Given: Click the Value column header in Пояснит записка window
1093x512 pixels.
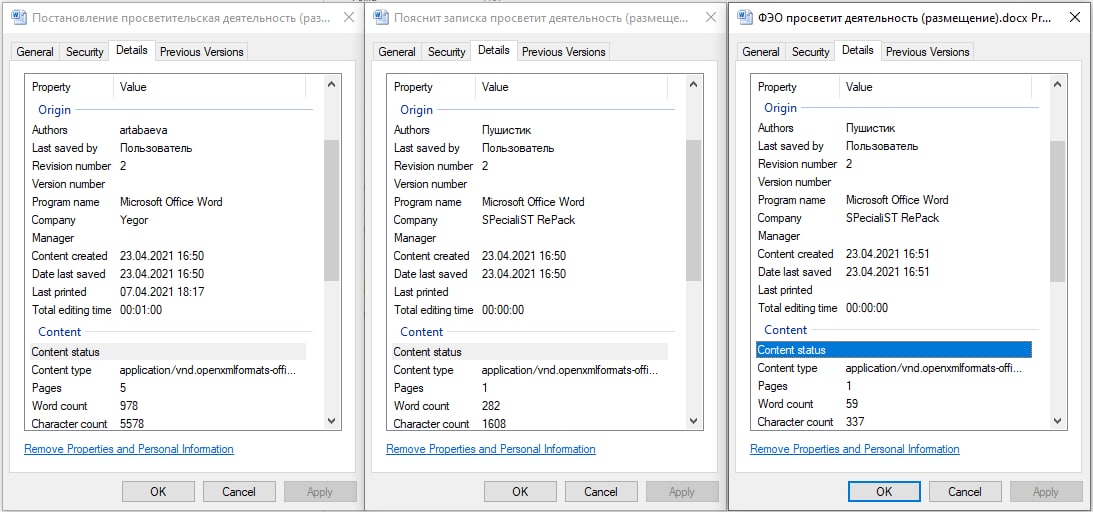Looking at the screenshot, I should pos(496,87).
